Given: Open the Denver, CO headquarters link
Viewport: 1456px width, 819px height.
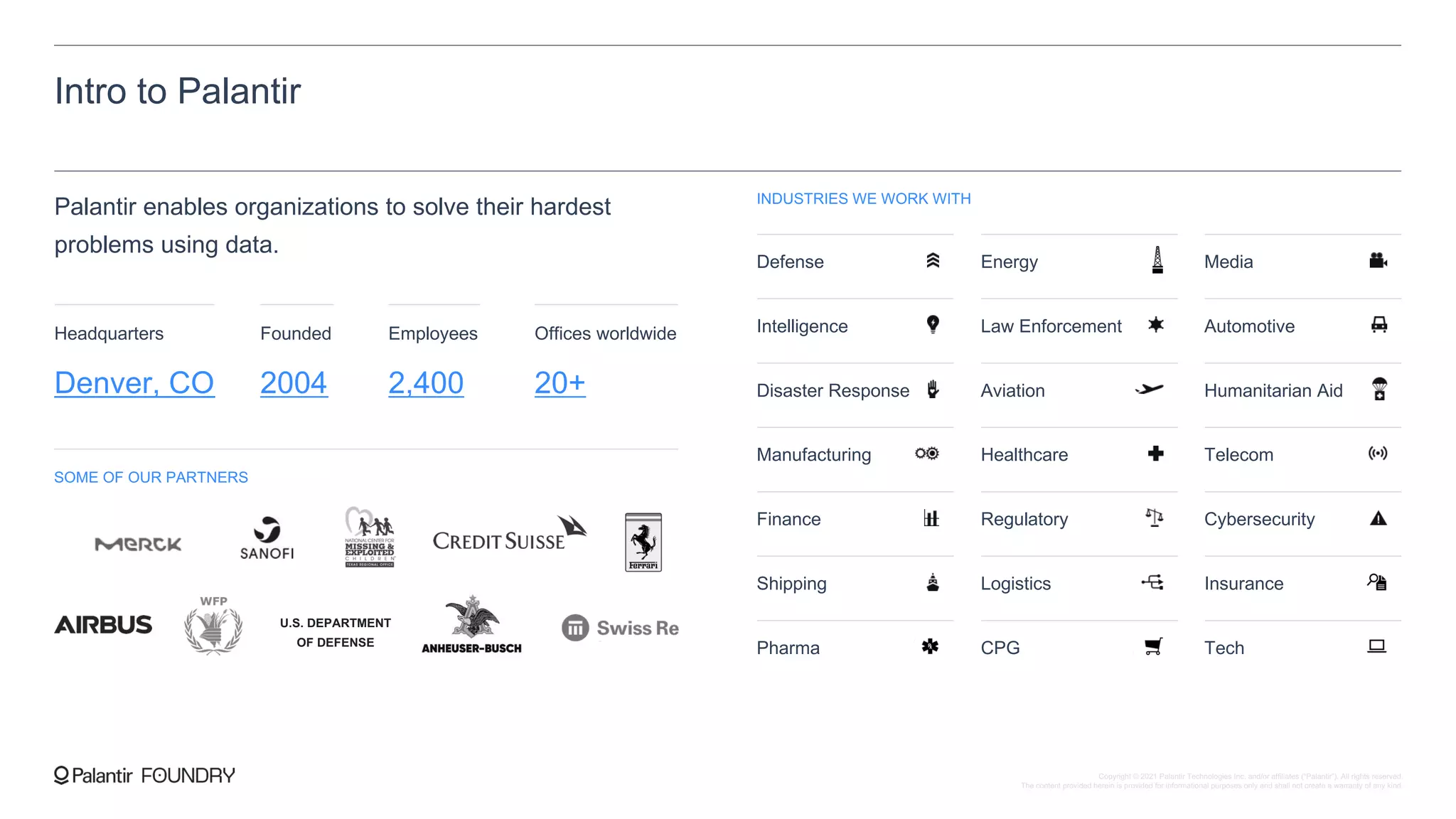Looking at the screenshot, I should click(134, 383).
